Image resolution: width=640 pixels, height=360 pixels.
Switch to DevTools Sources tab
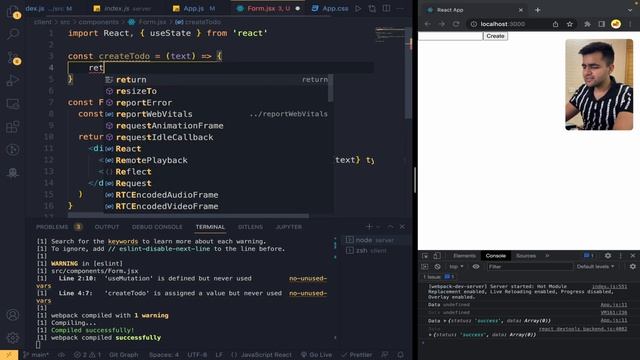tap(526, 256)
